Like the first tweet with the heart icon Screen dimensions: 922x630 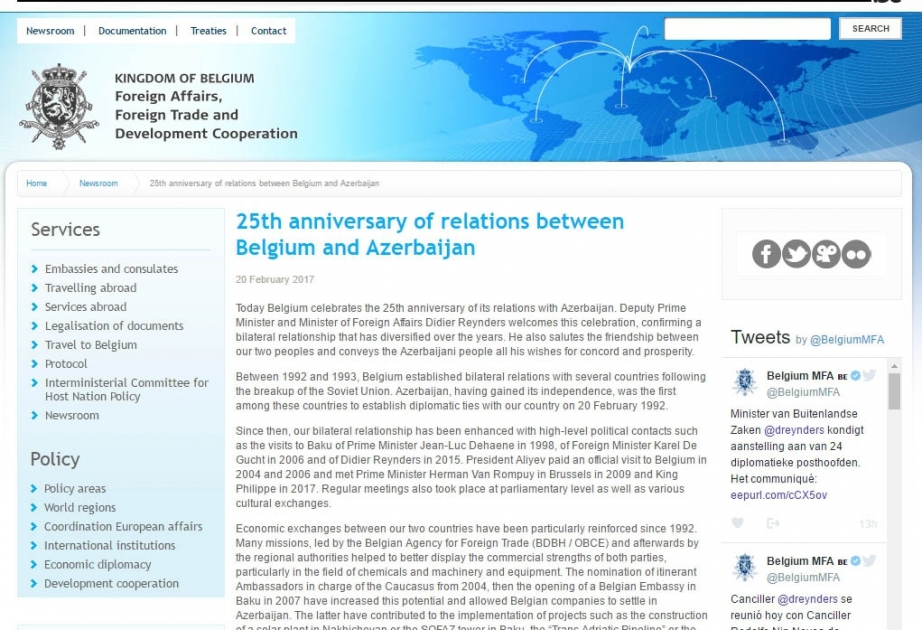coord(737,522)
